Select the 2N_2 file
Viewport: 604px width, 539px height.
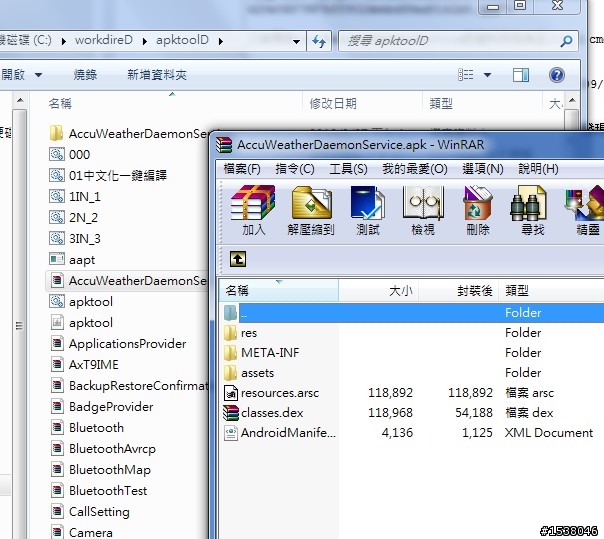[74, 218]
